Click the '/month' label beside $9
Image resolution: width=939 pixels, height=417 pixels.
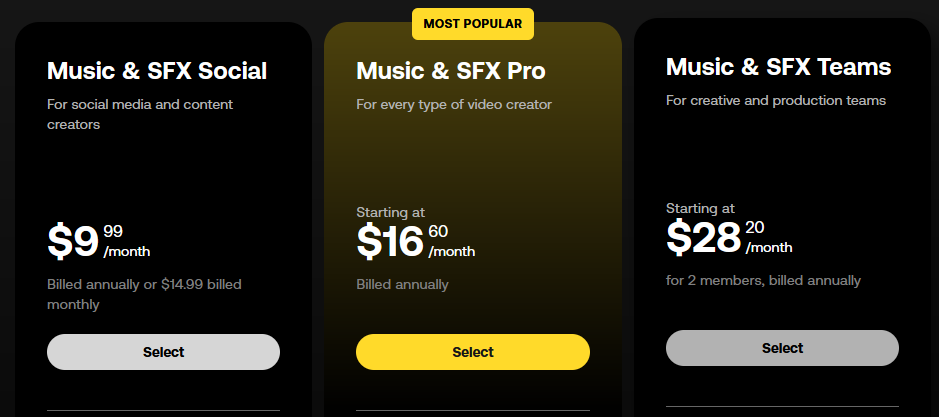[127, 252]
